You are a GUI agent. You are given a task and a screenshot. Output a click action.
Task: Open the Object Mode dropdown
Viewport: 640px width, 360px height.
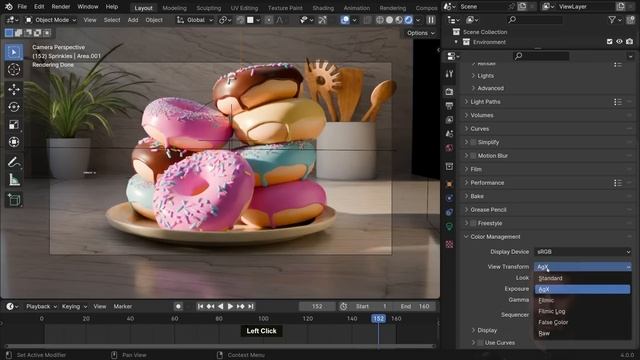coord(51,20)
